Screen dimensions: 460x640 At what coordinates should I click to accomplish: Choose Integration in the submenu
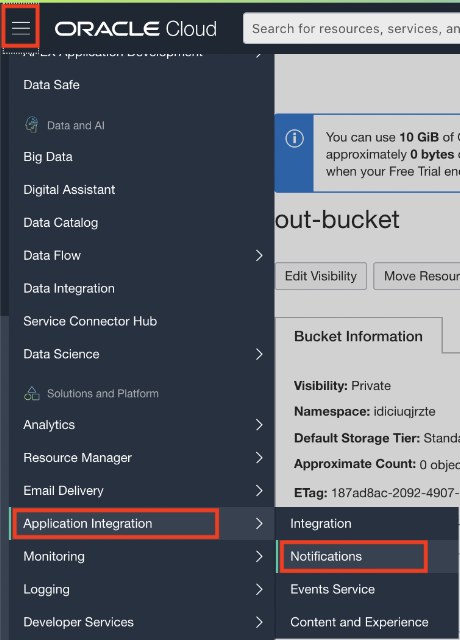coord(320,524)
